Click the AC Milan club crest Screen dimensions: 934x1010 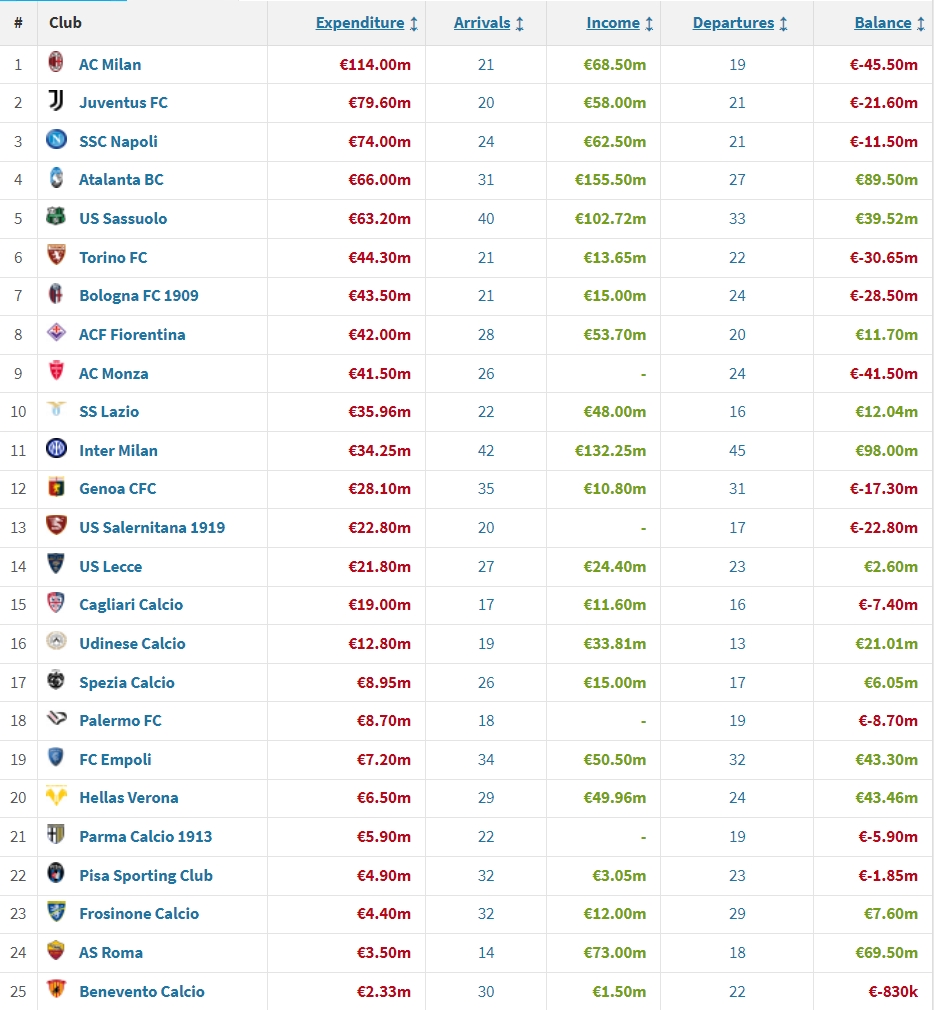point(56,62)
